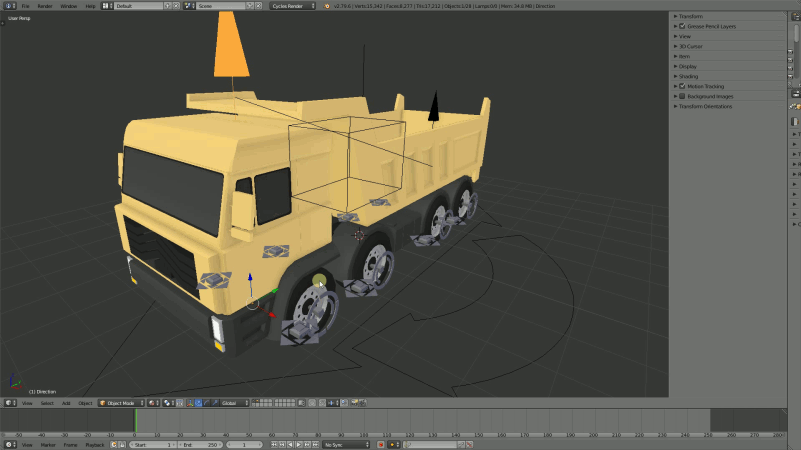
Task: Open the Marker menu
Action: [x=48, y=445]
